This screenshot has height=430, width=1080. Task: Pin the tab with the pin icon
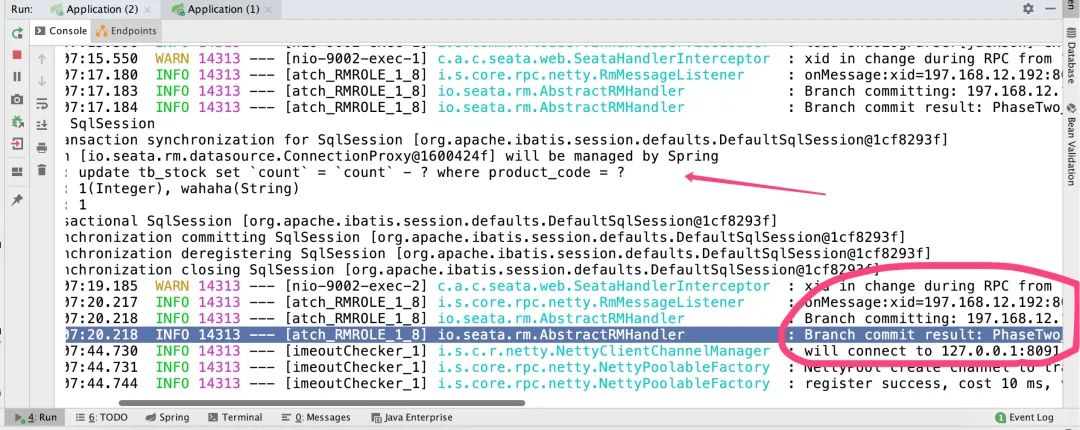[17, 199]
